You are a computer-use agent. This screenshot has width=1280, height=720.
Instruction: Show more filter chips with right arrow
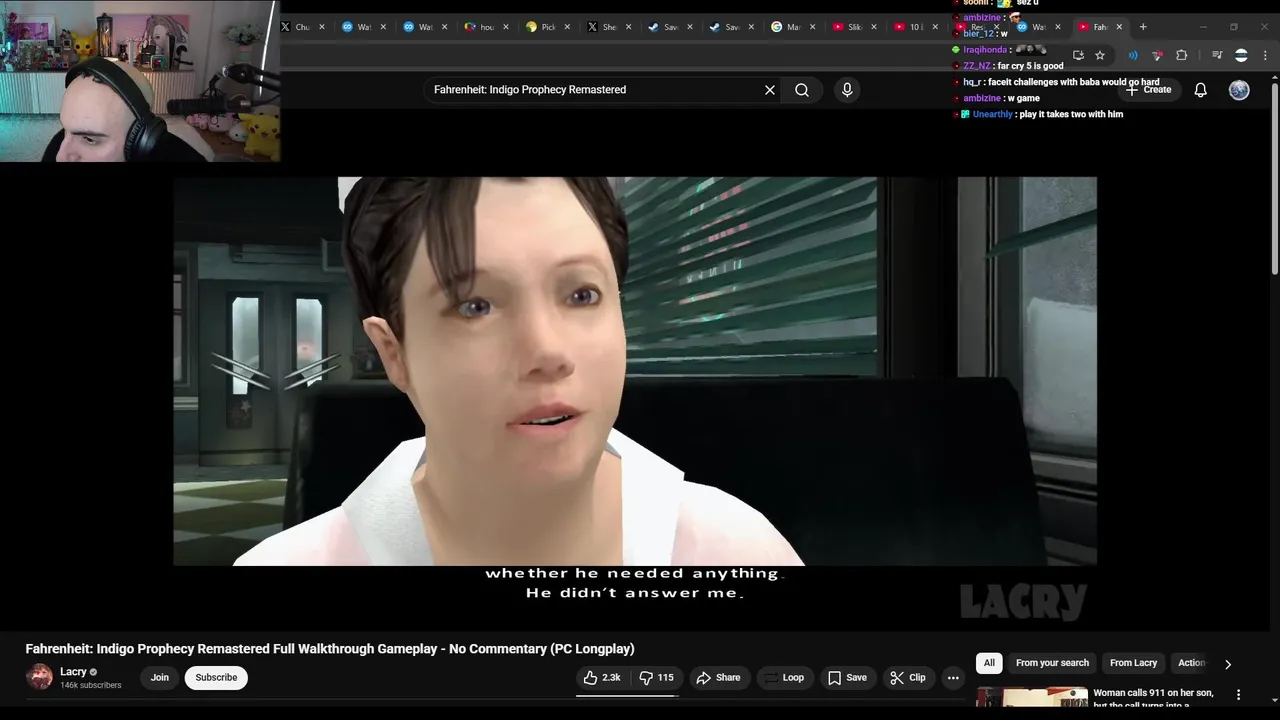click(1228, 663)
